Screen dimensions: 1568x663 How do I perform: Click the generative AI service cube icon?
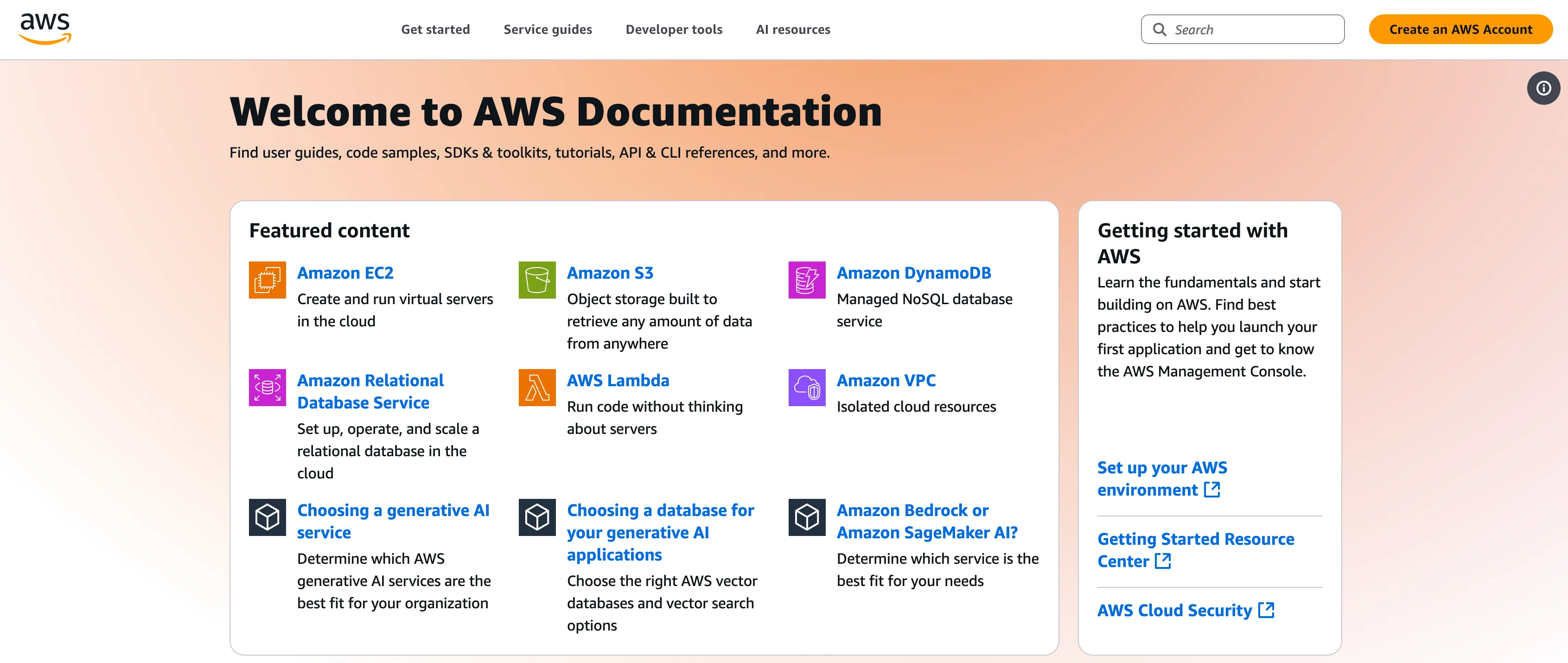pos(267,517)
